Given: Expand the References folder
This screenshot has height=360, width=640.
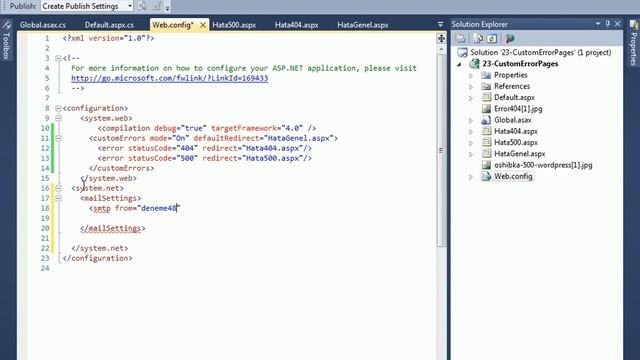Looking at the screenshot, I should pyautogui.click(x=471, y=87).
